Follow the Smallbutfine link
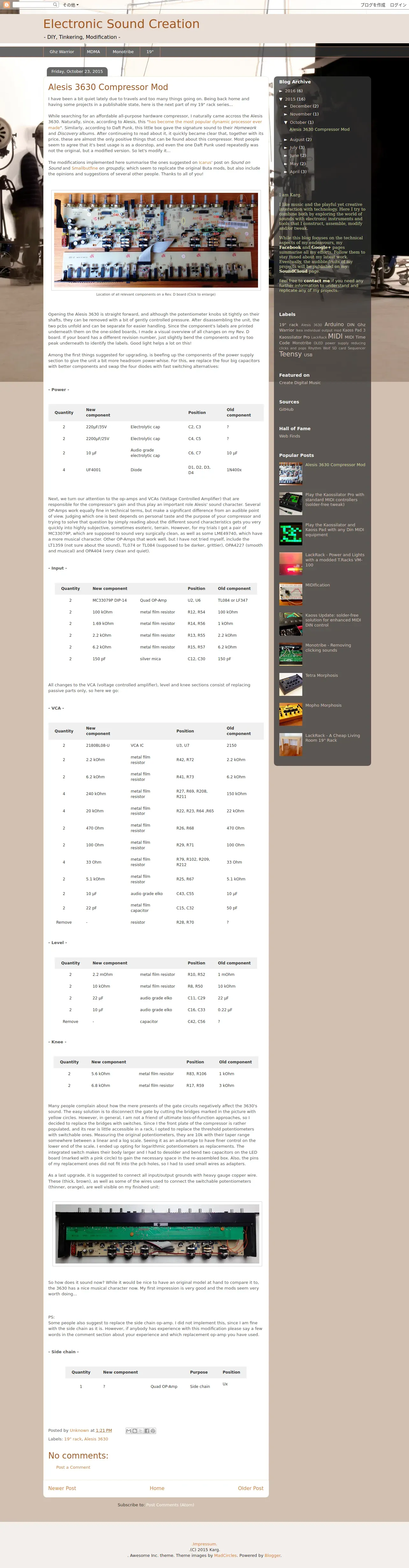The image size is (409, 1568). pyautogui.click(x=84, y=168)
